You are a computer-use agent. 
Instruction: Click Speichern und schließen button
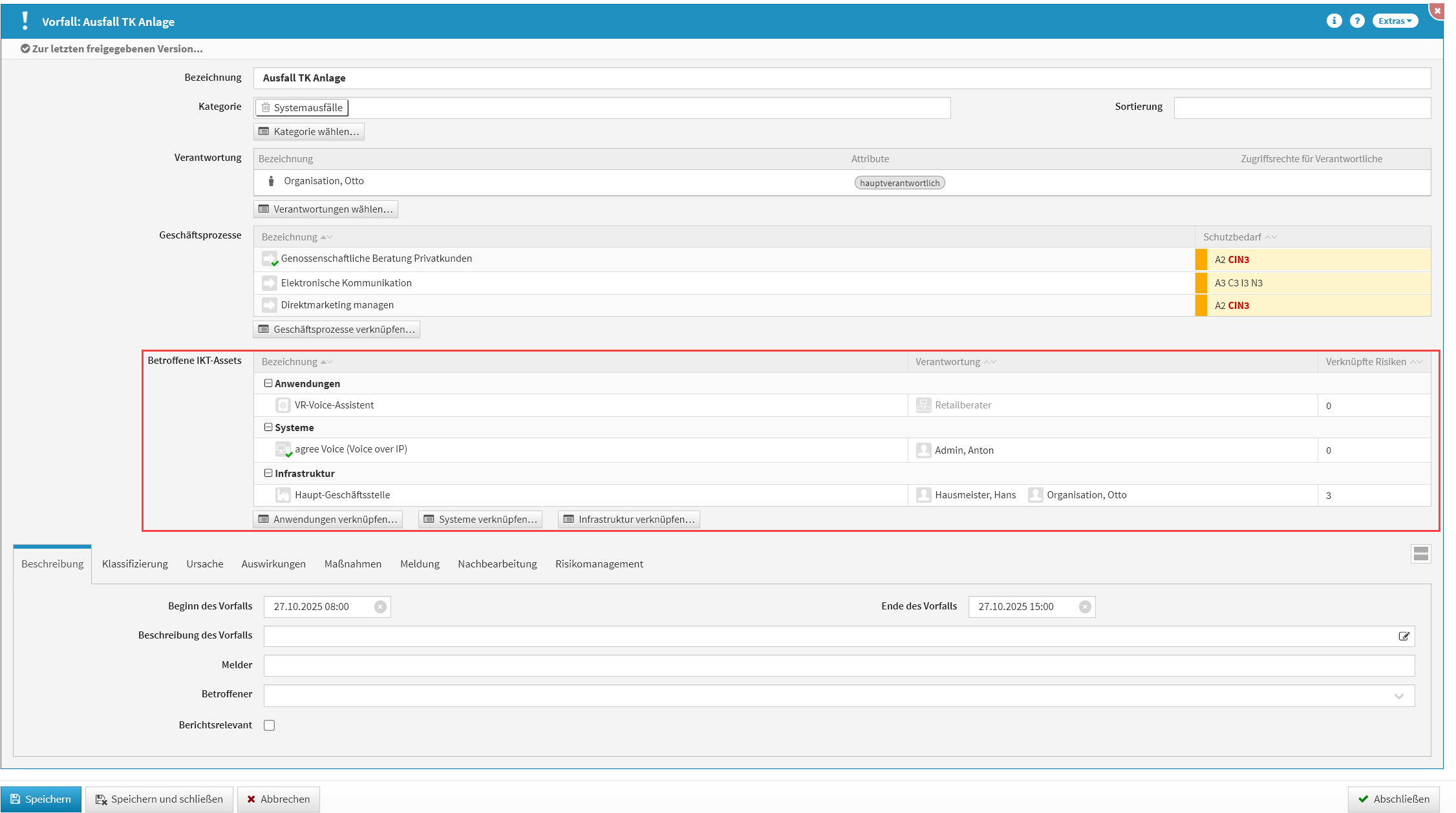[x=159, y=799]
